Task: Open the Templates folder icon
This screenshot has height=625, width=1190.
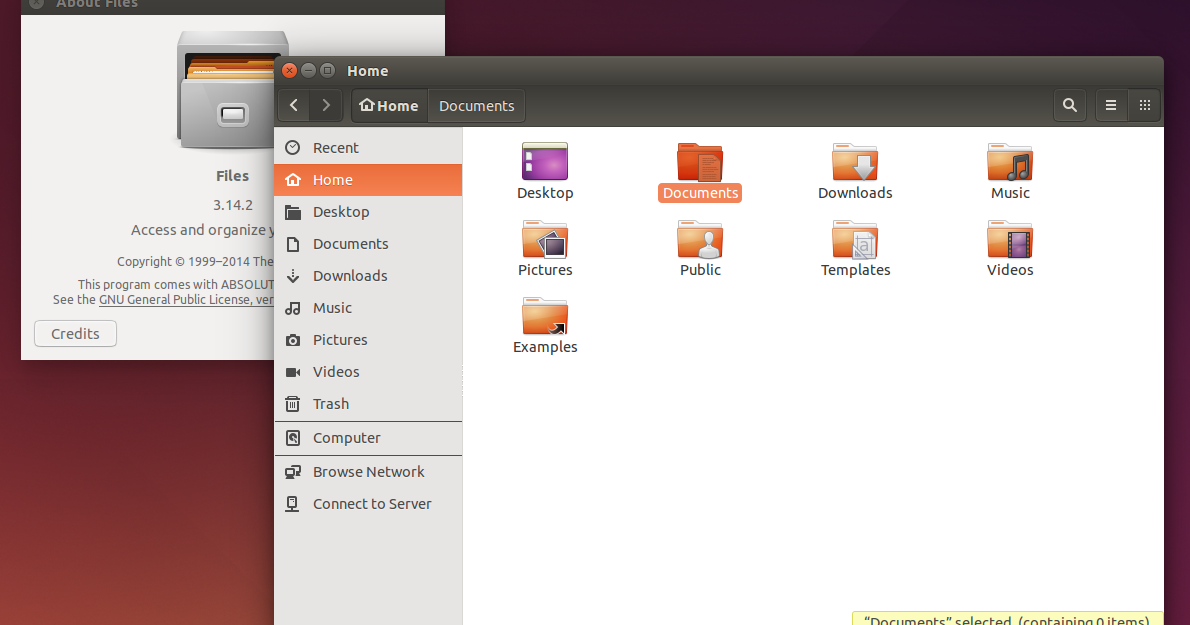Action: 855,240
